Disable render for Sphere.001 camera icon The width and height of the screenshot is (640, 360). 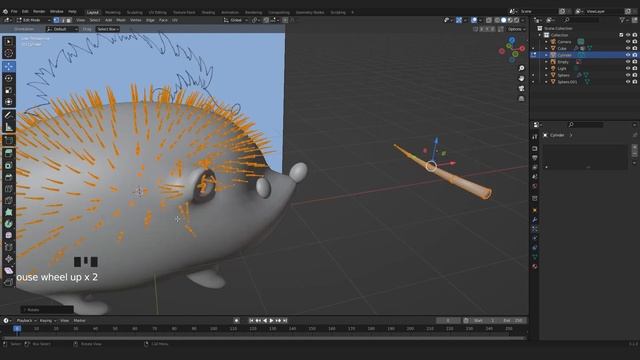(x=635, y=82)
